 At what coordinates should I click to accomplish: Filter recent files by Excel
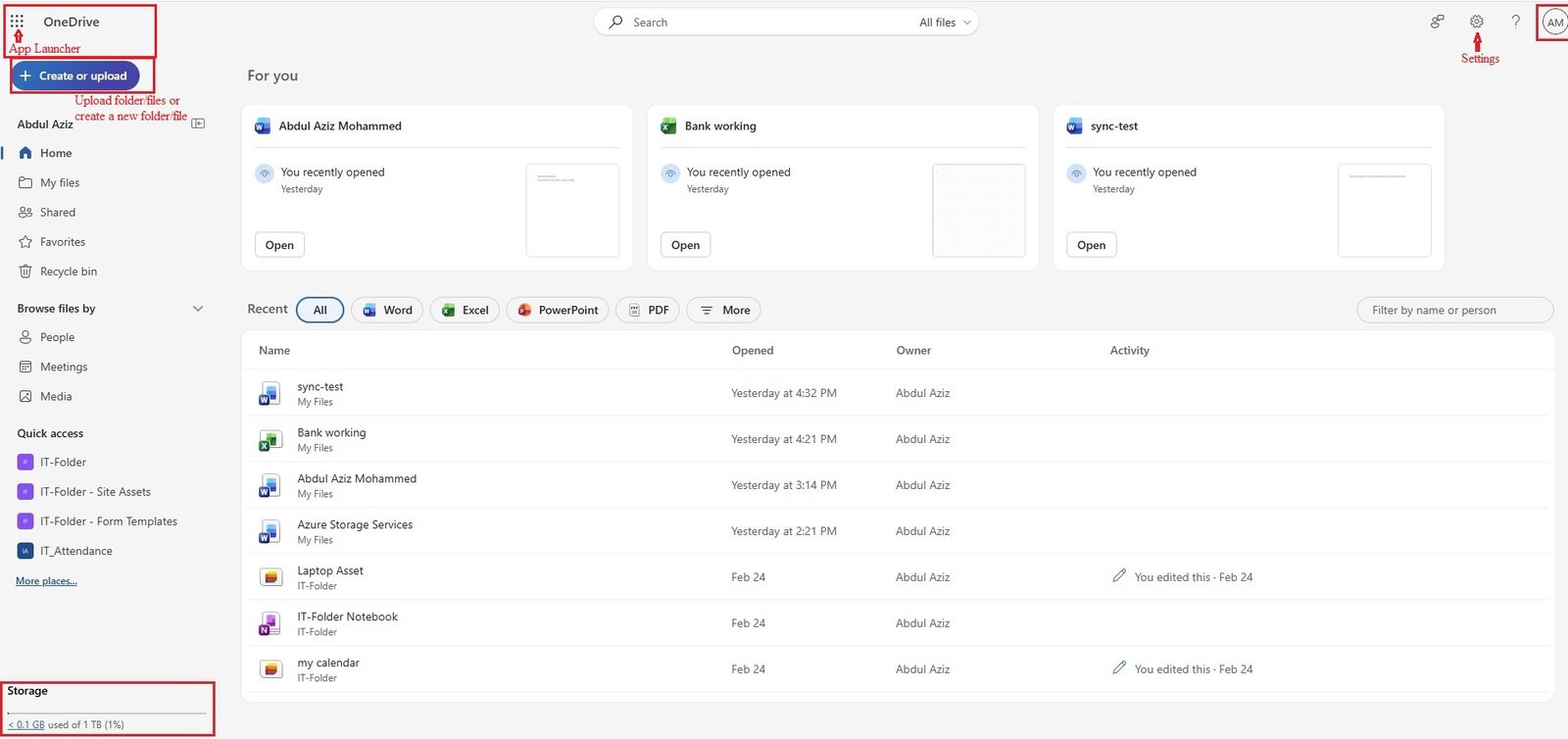click(x=465, y=311)
